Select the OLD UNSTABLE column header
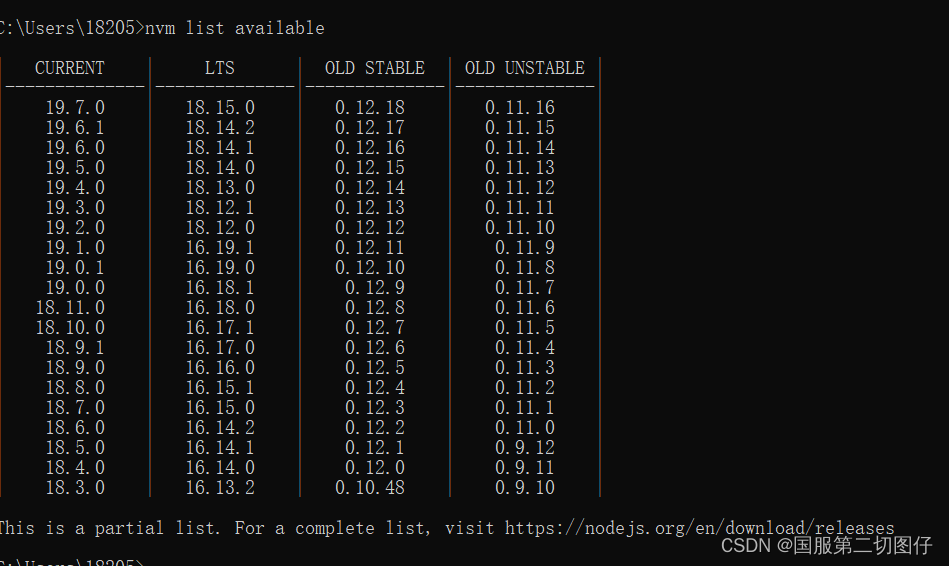Image resolution: width=949 pixels, height=566 pixels. (x=525, y=68)
